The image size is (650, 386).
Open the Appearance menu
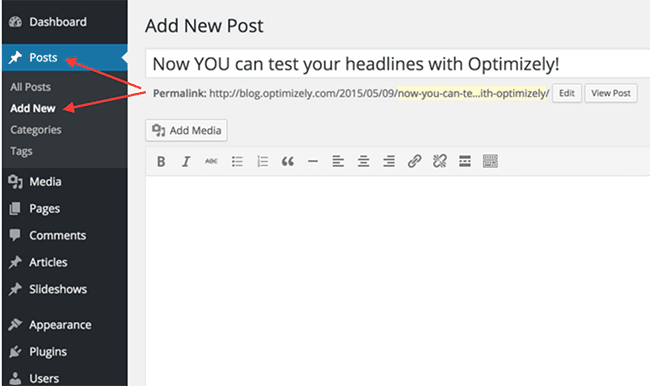pos(65,325)
